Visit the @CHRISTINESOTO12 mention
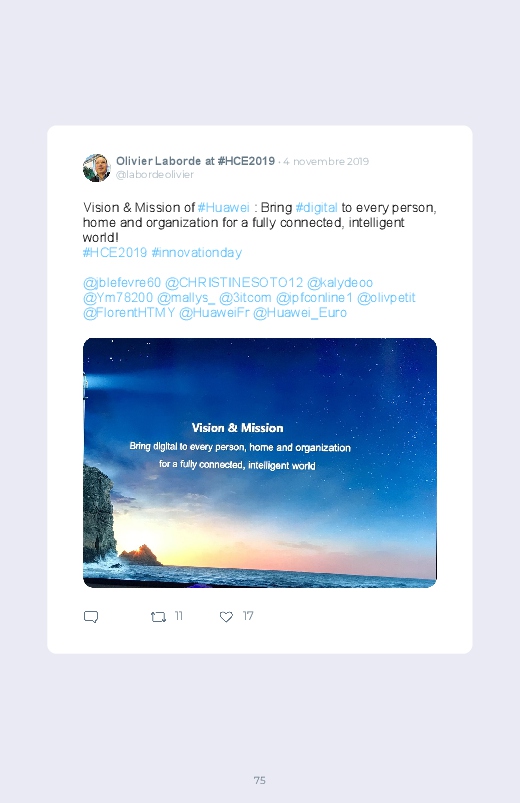This screenshot has width=520, height=803. pyautogui.click(x=234, y=283)
